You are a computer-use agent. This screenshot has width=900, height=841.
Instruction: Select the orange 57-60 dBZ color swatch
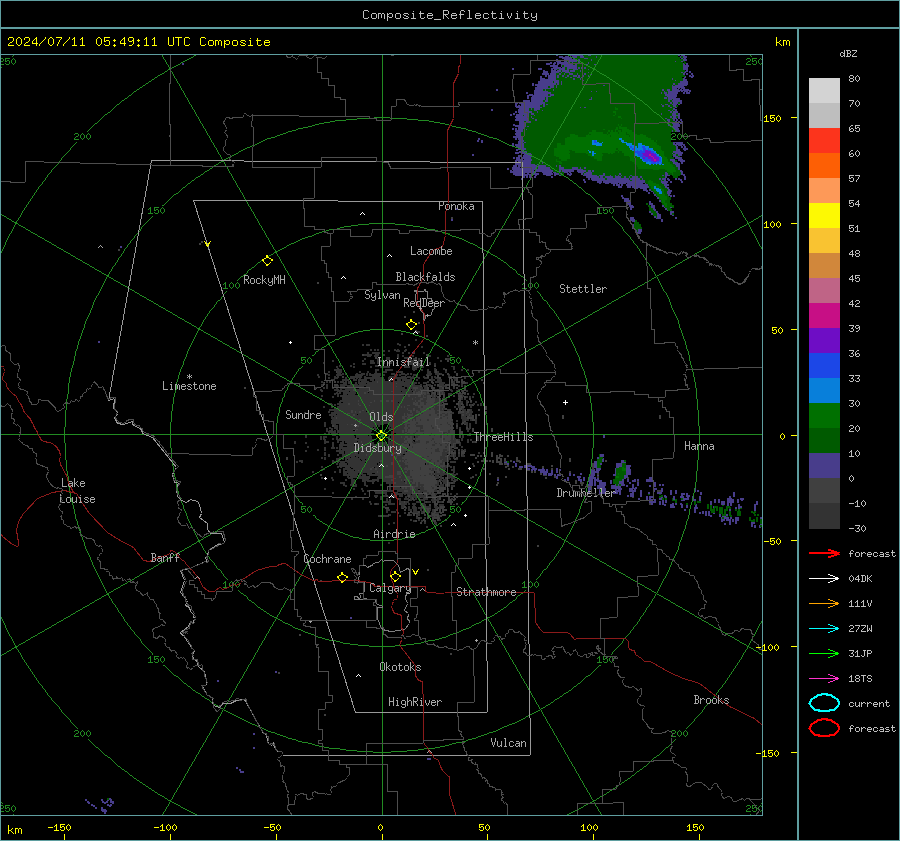tap(824, 165)
